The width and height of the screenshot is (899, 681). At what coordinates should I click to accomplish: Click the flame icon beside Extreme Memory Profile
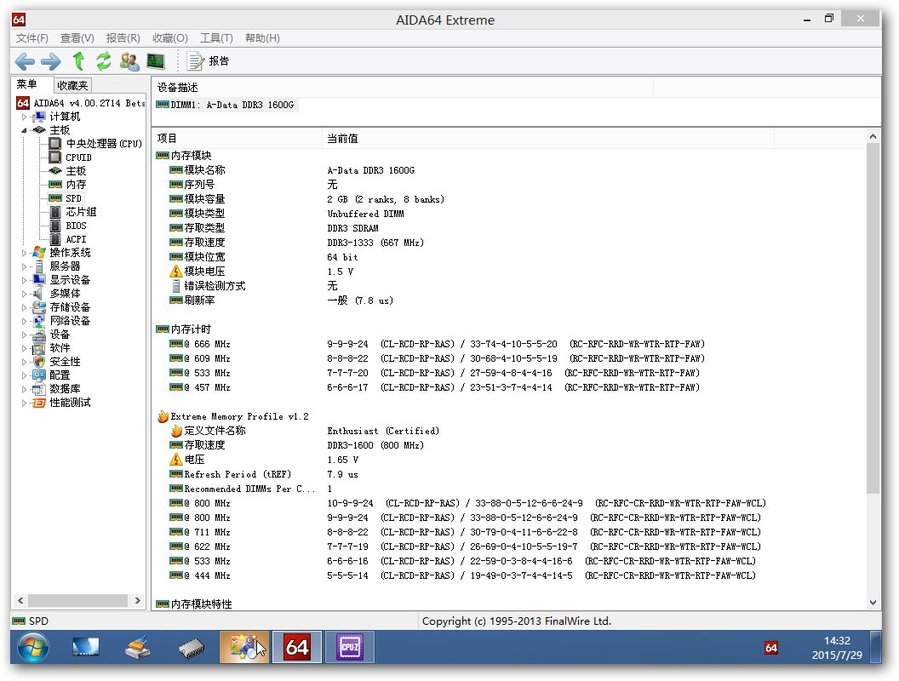[163, 417]
